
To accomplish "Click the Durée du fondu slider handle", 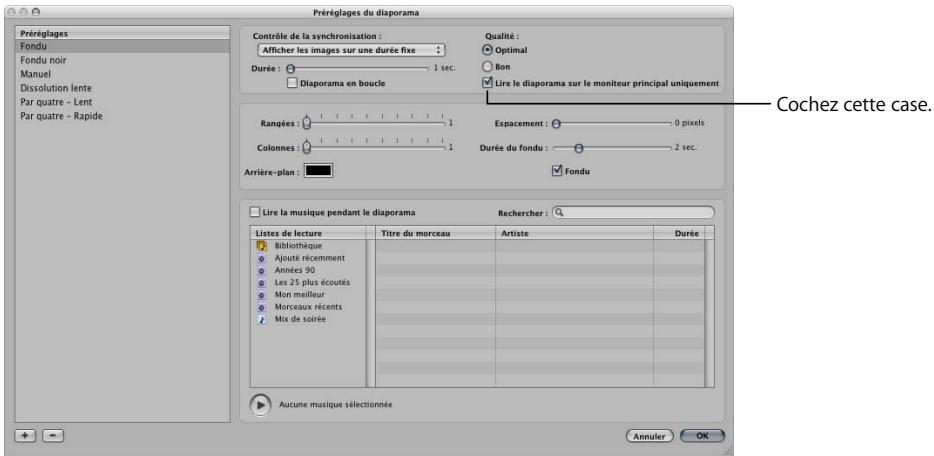I will tap(578, 148).
